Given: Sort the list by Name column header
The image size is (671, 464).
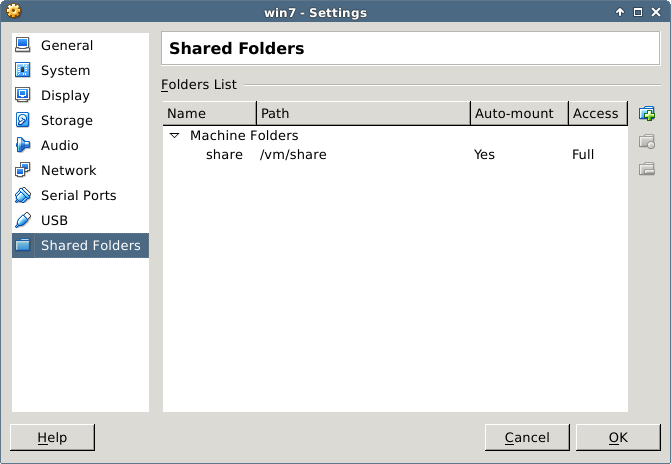Looking at the screenshot, I should 208,114.
